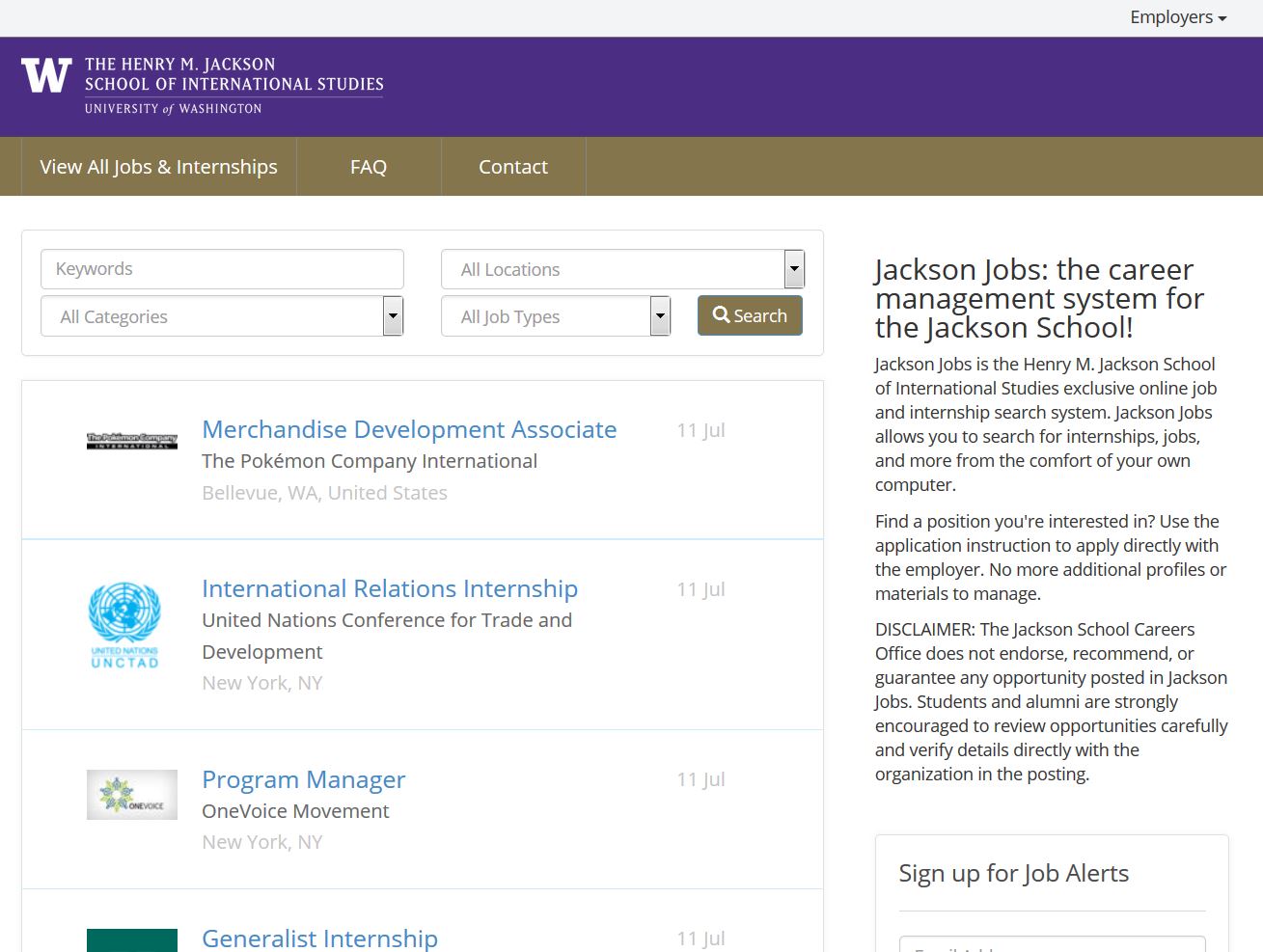Open Merchandise Development Associate job listing
The height and width of the screenshot is (952, 1263).
pyautogui.click(x=409, y=429)
